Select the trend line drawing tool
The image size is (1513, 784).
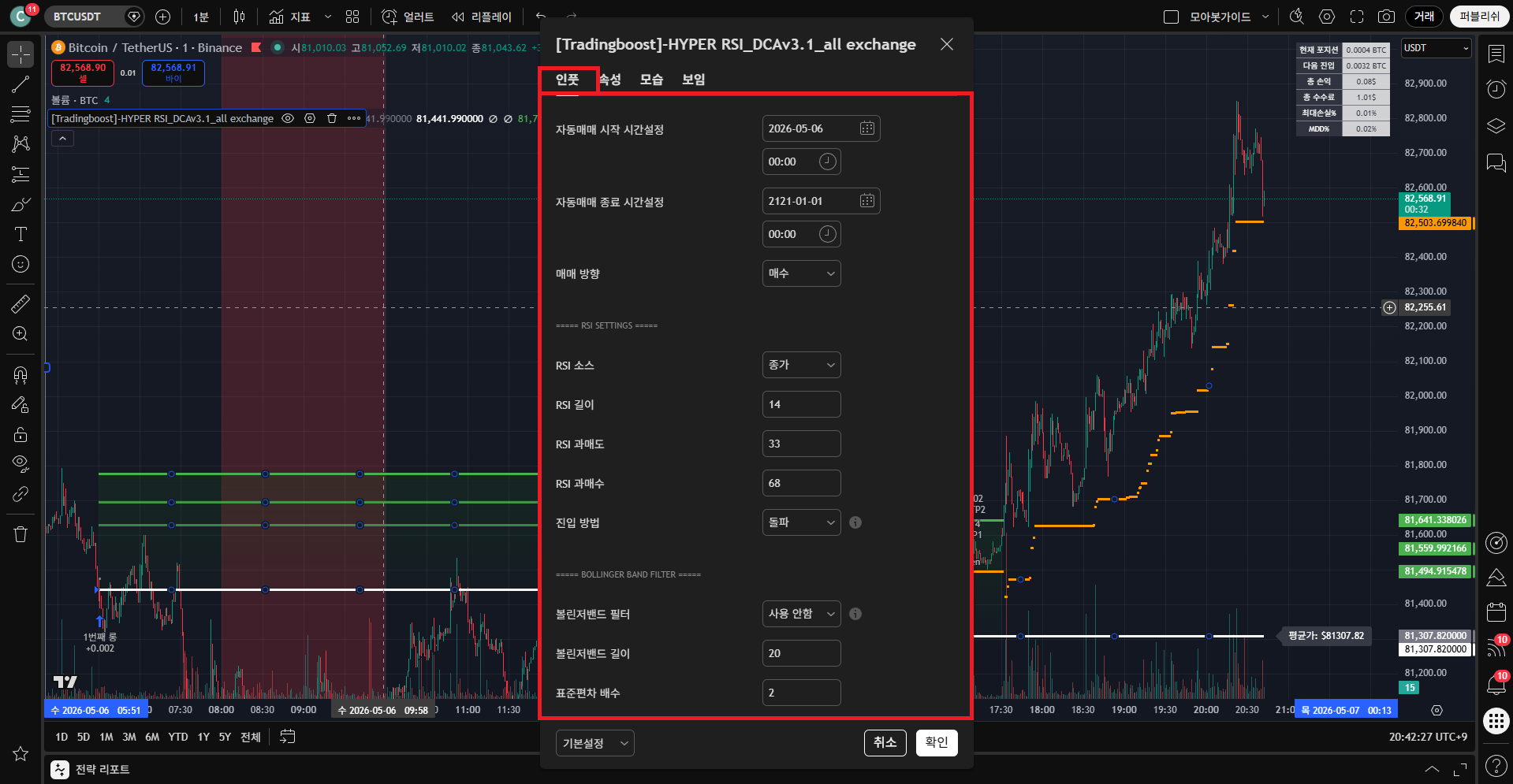click(x=20, y=84)
